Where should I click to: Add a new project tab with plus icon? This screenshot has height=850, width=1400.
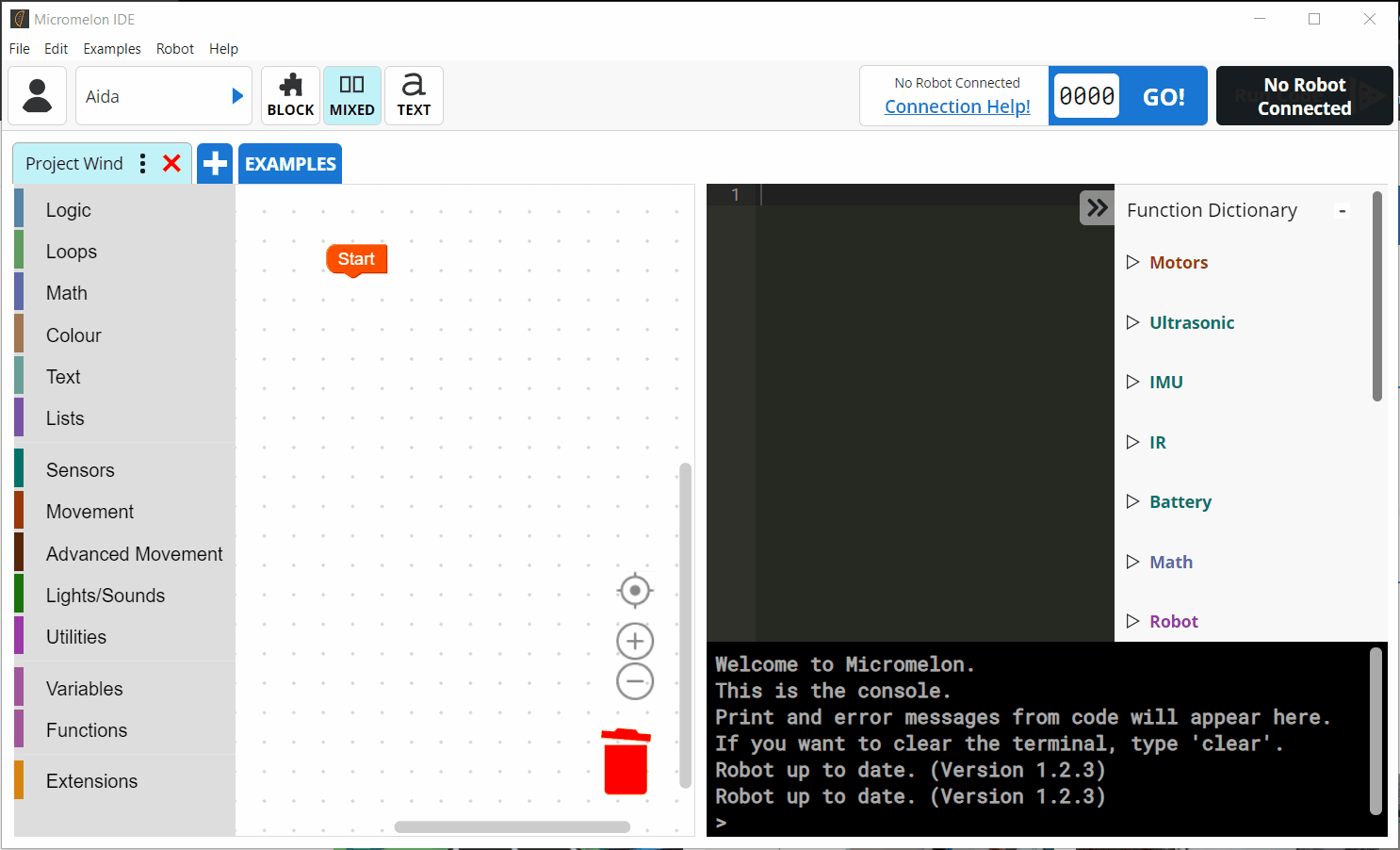pos(215,164)
